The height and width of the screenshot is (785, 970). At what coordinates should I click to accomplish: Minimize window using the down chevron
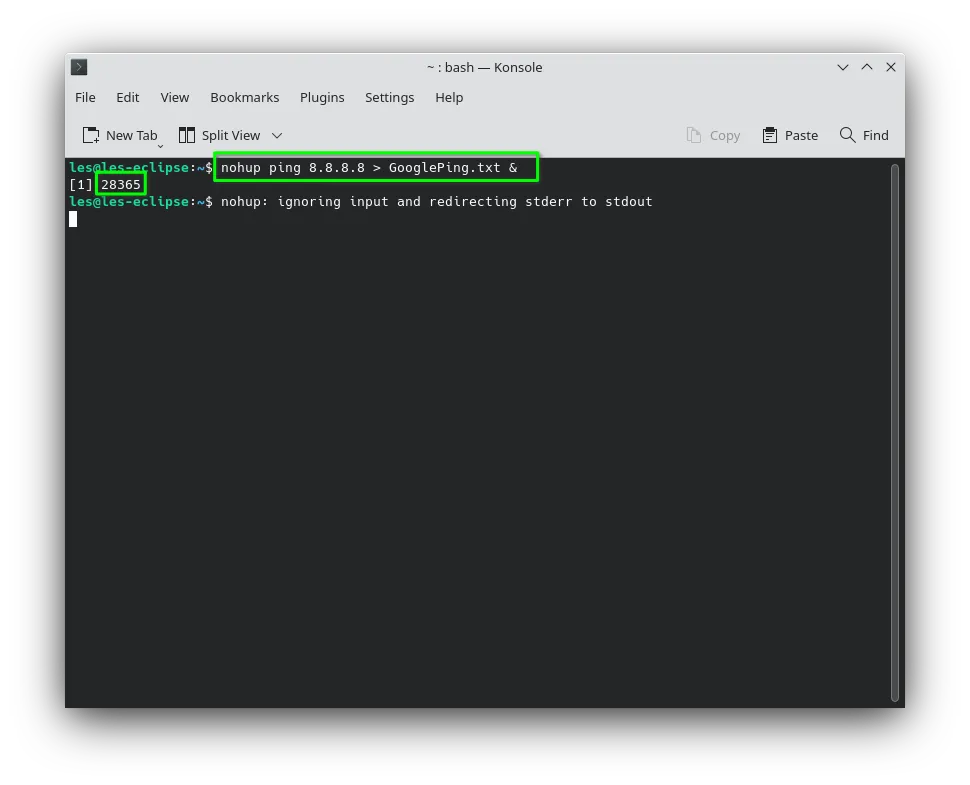point(843,67)
